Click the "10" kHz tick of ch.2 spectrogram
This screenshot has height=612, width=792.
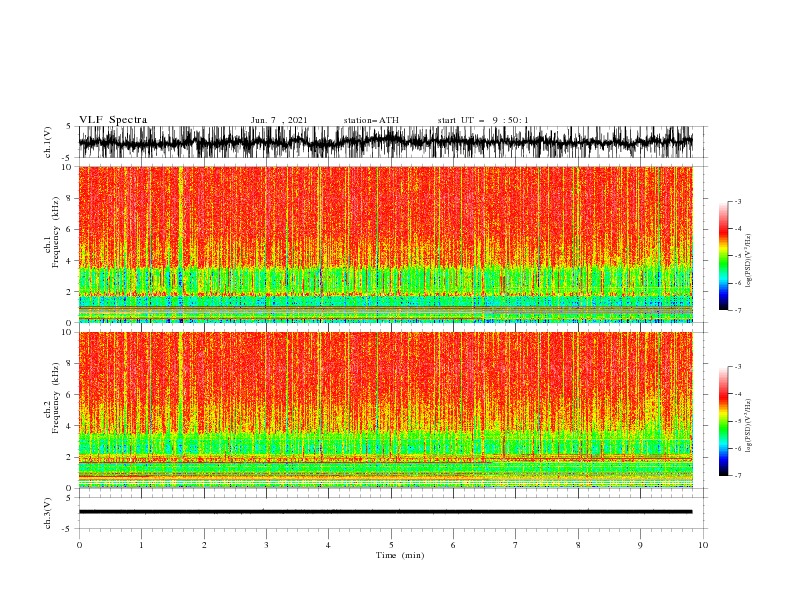coord(68,332)
